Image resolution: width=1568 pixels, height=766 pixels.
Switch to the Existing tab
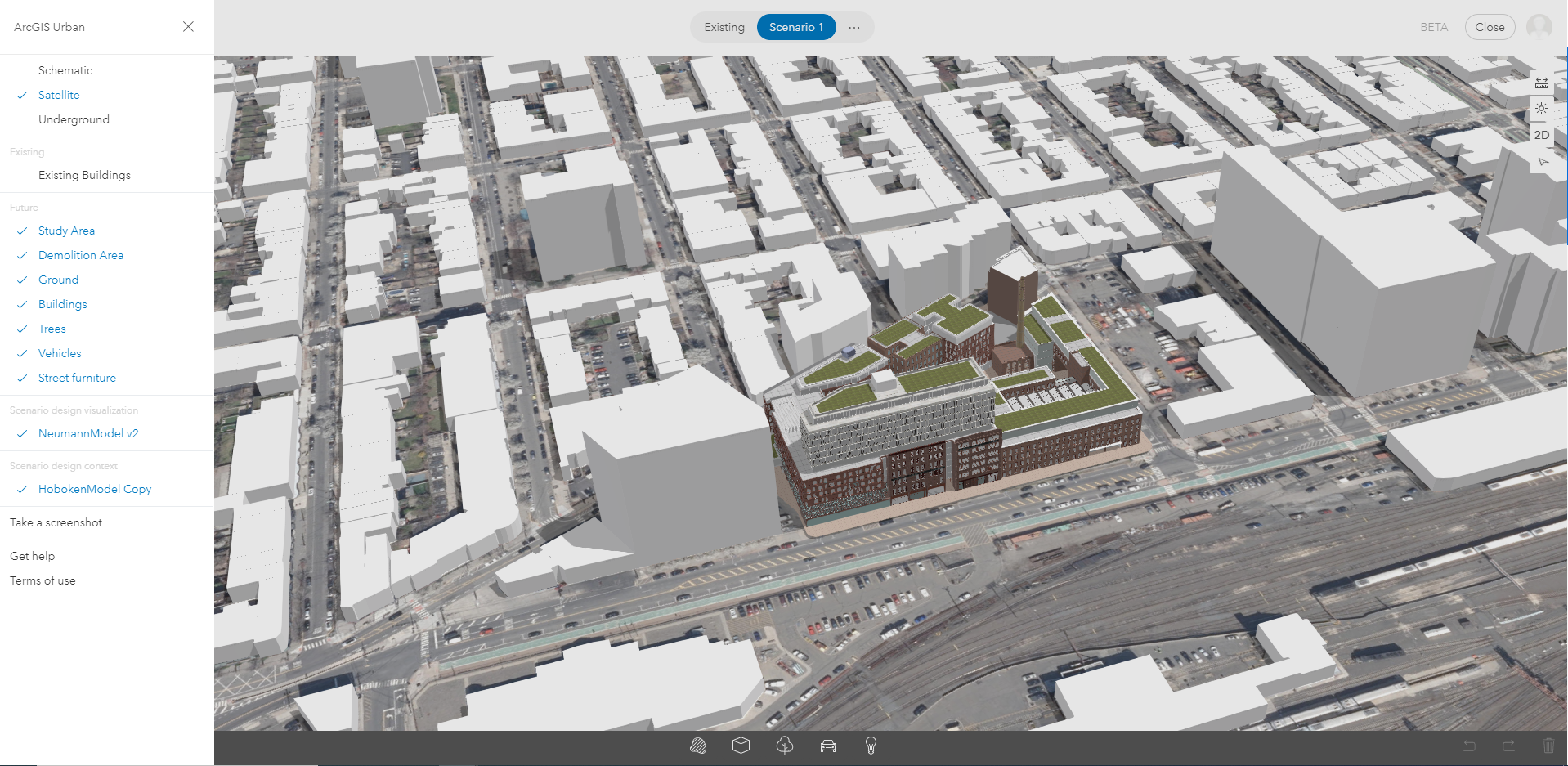click(724, 27)
